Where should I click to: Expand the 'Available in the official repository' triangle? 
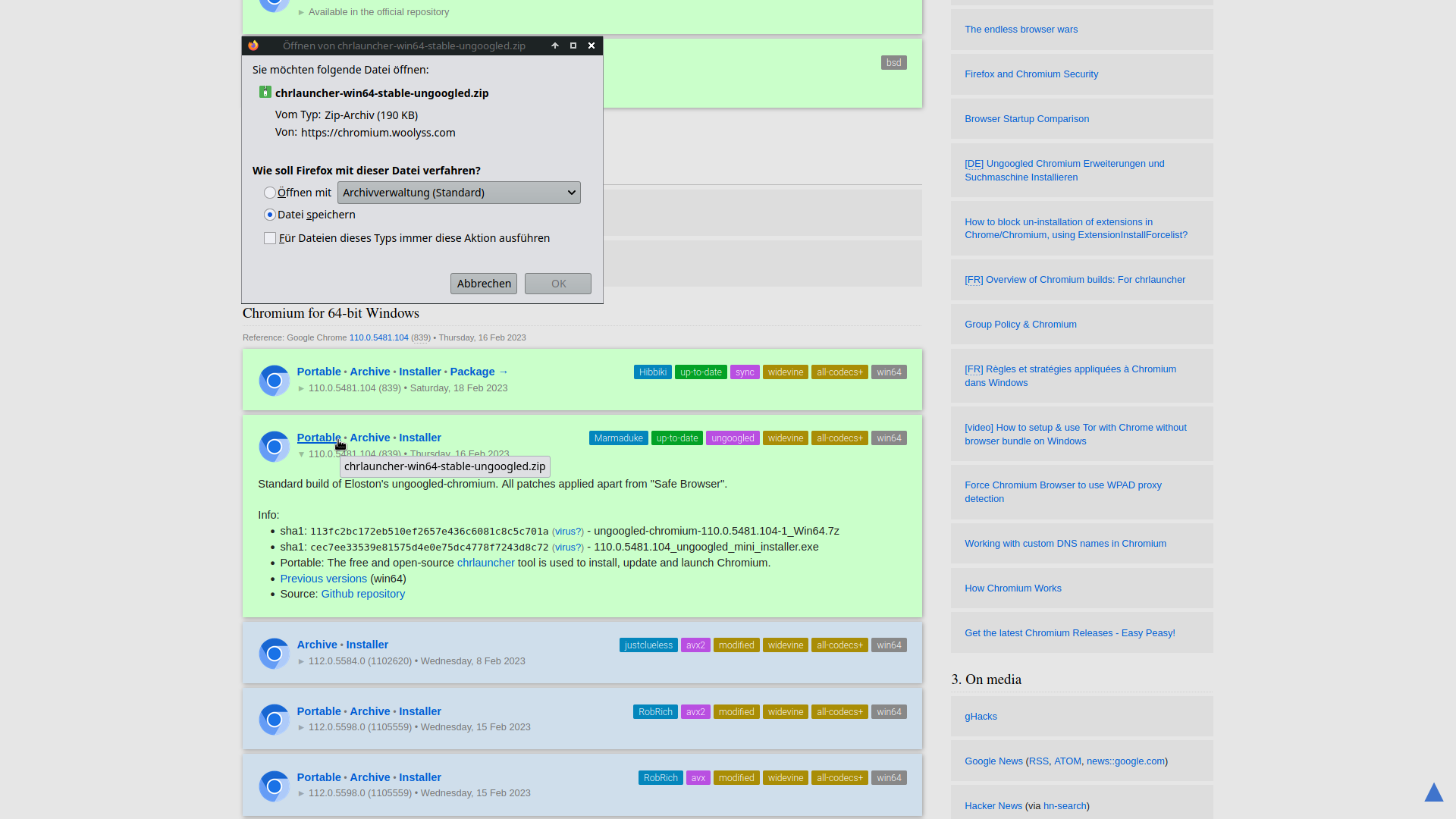click(301, 12)
